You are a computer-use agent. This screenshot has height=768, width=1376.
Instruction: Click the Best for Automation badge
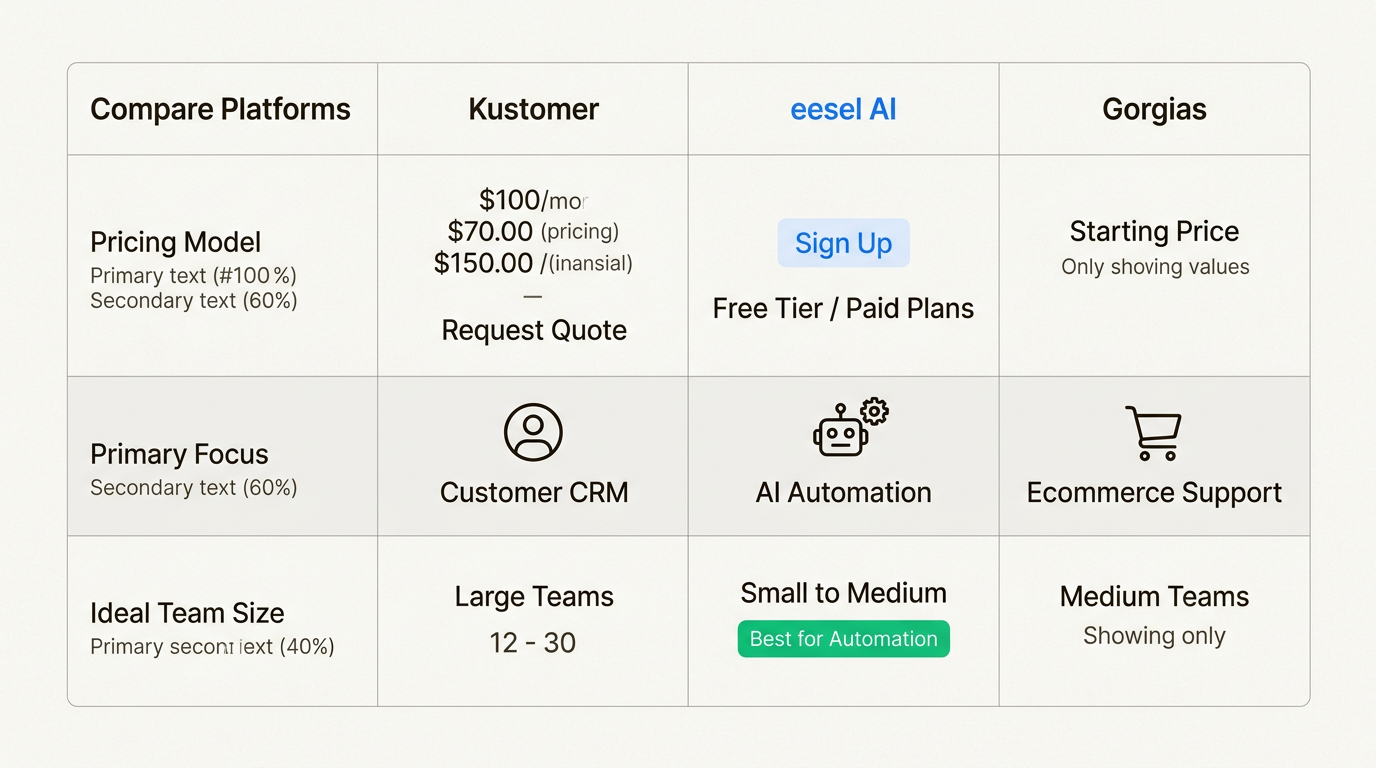point(843,639)
